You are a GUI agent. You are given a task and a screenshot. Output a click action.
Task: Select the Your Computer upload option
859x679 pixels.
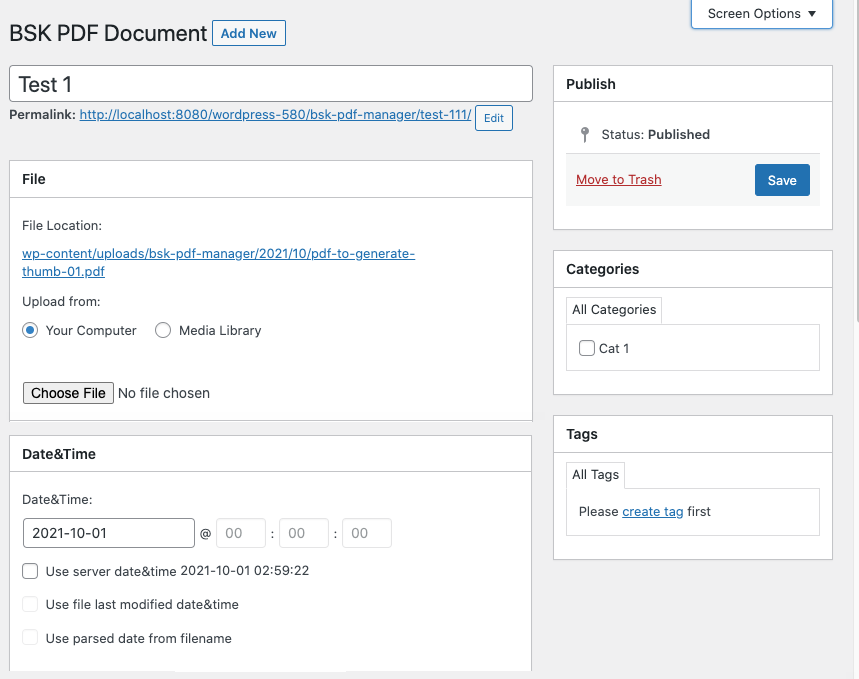point(29,330)
